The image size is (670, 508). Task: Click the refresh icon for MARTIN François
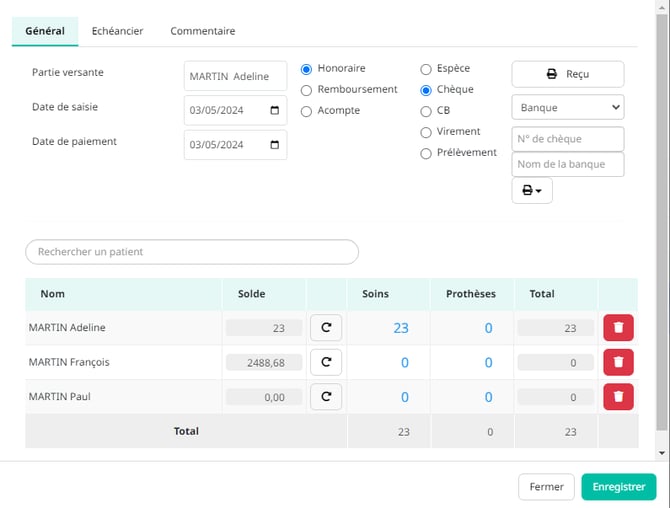pos(326,362)
